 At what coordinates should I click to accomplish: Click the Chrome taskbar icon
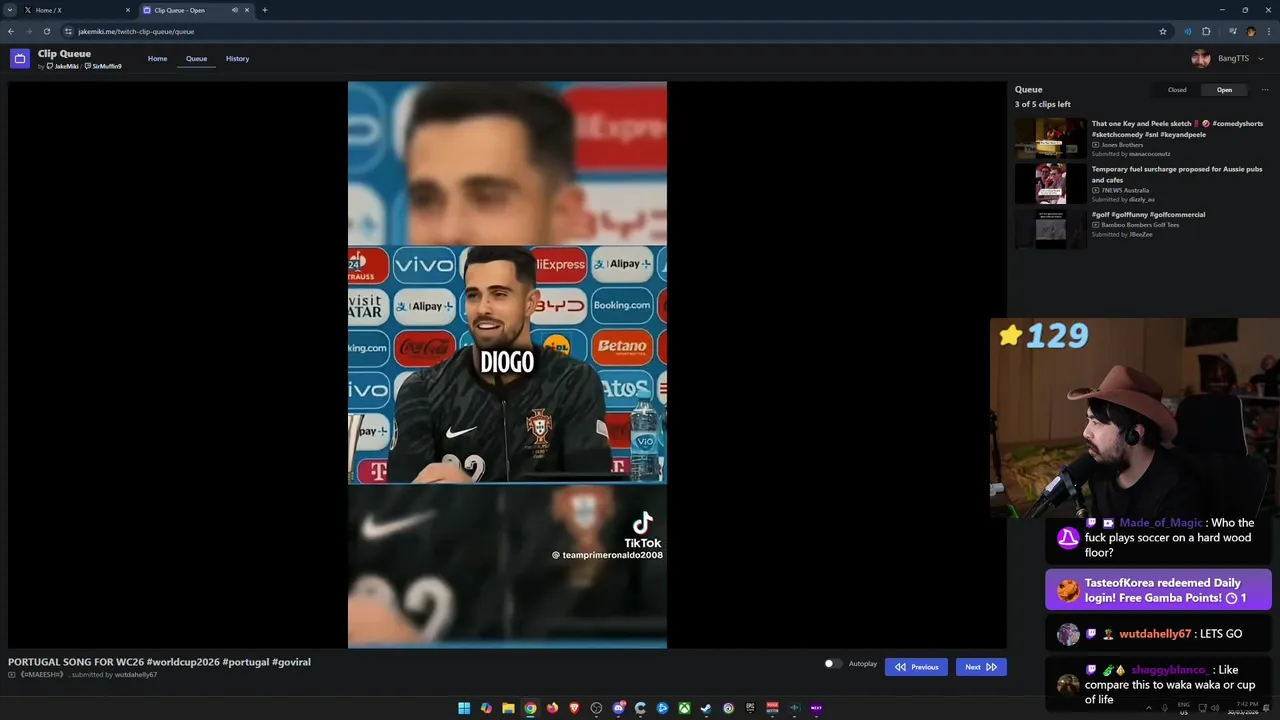530,708
